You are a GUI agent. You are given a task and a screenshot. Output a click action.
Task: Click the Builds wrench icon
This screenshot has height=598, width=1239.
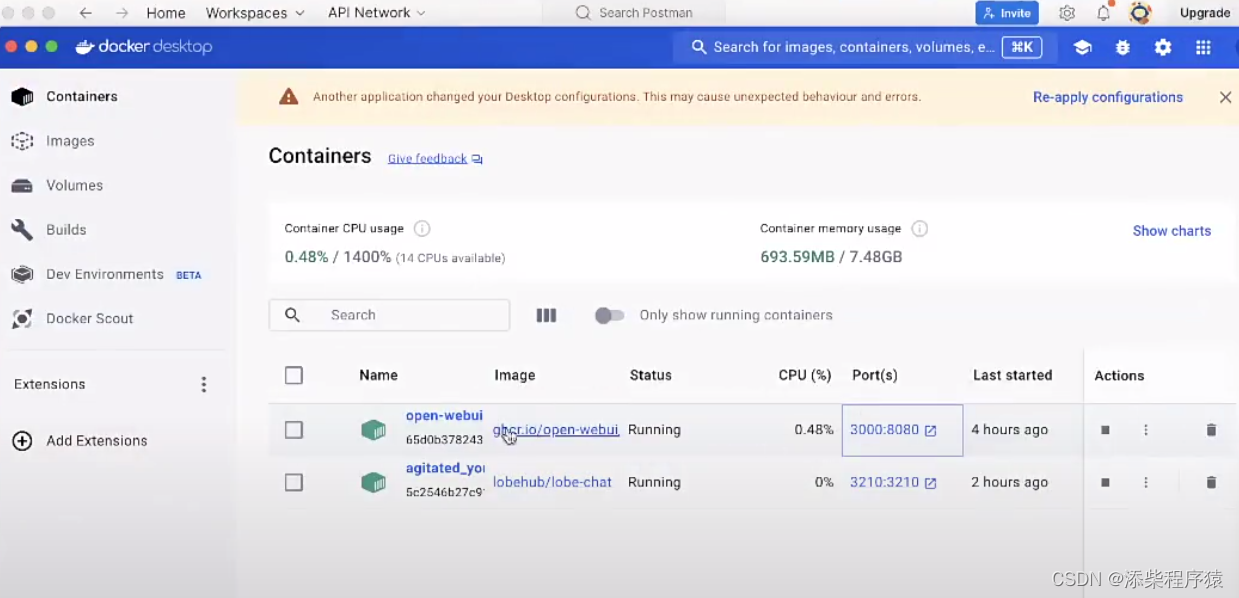point(22,230)
